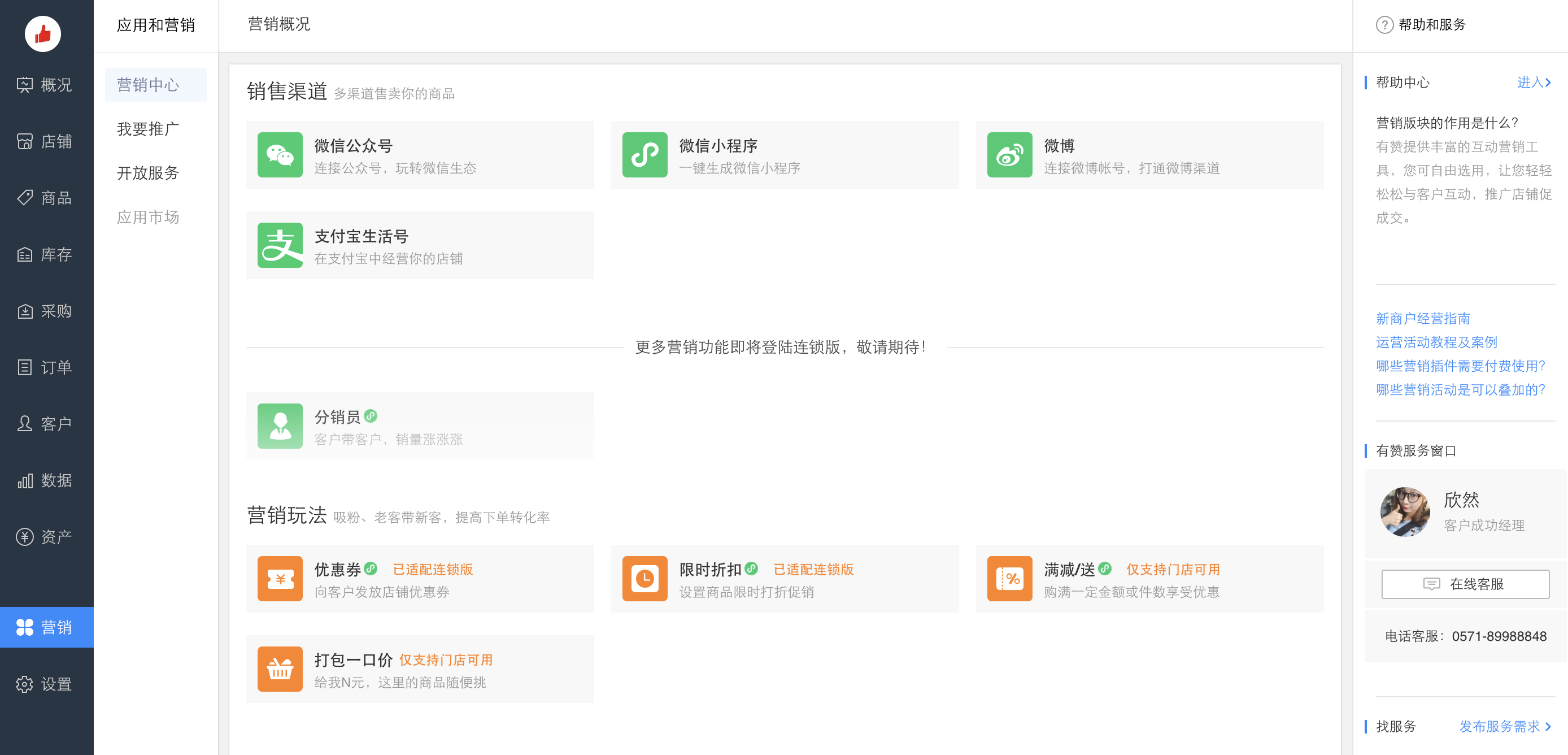The height and width of the screenshot is (755, 1568).
Task: Click the 微信公众号 card title
Action: pyautogui.click(x=353, y=146)
